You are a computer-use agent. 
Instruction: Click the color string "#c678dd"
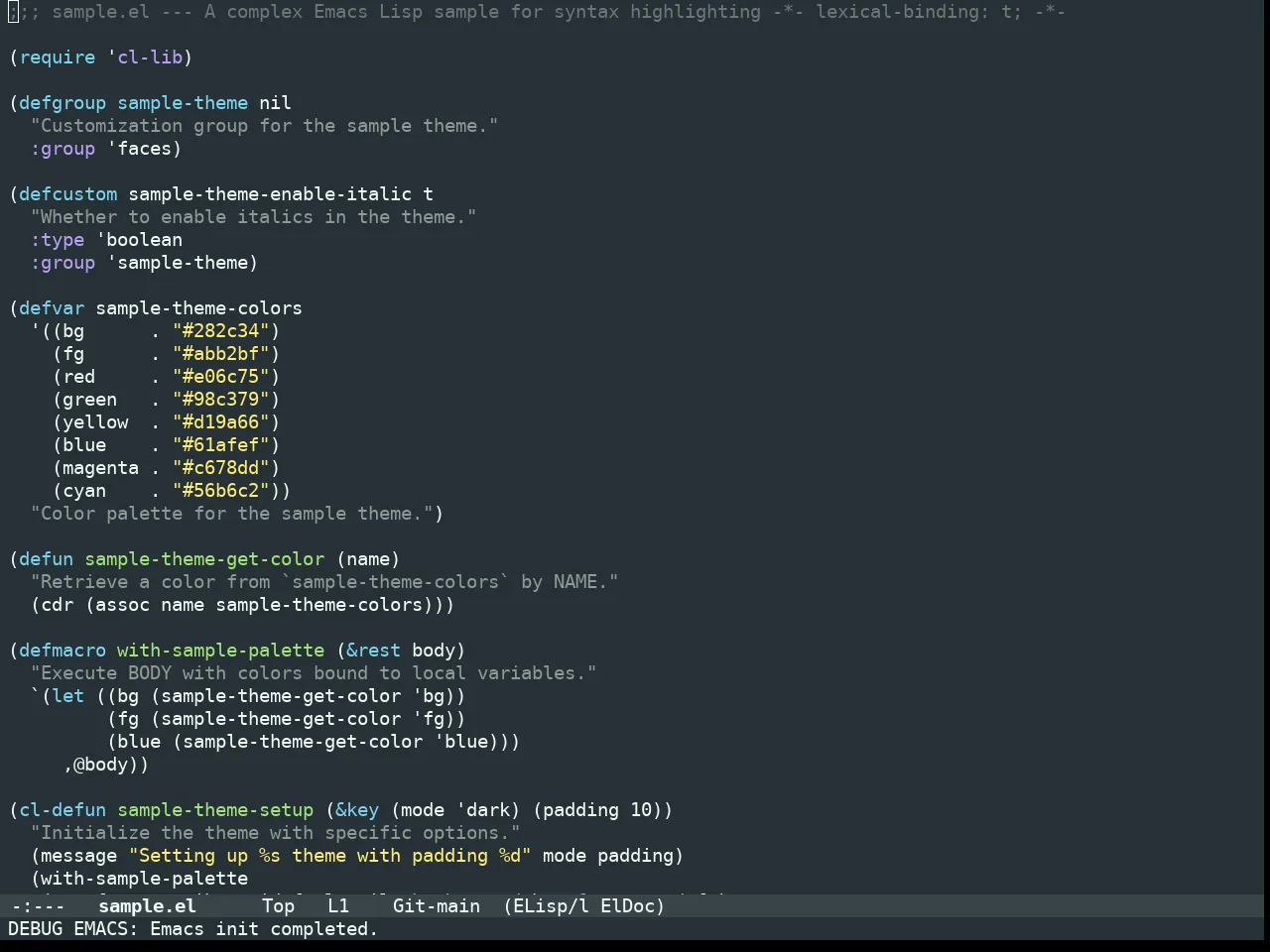(x=221, y=468)
